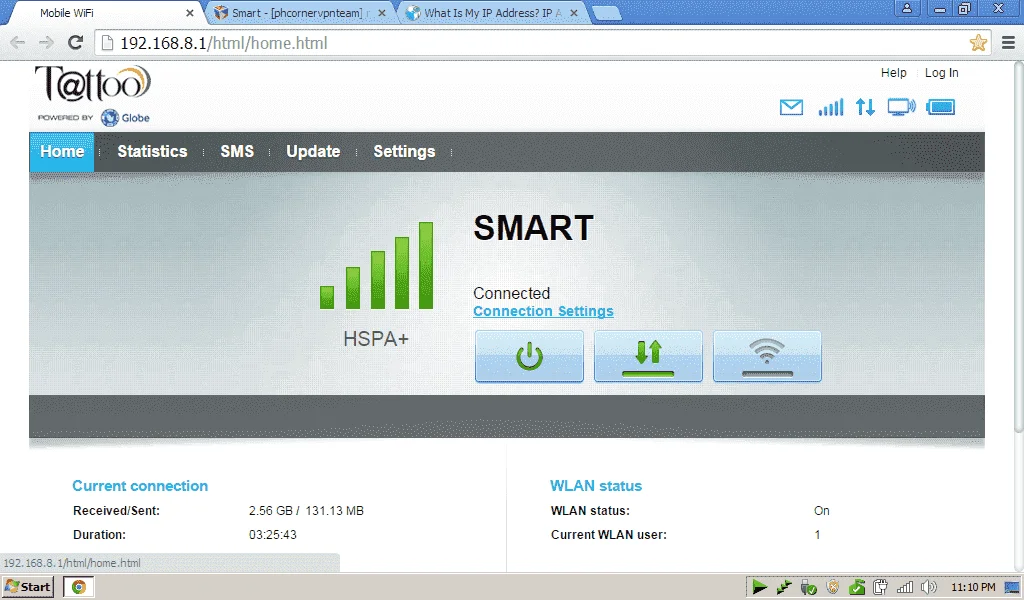
Task: Open the SMS tab
Action: click(x=237, y=151)
